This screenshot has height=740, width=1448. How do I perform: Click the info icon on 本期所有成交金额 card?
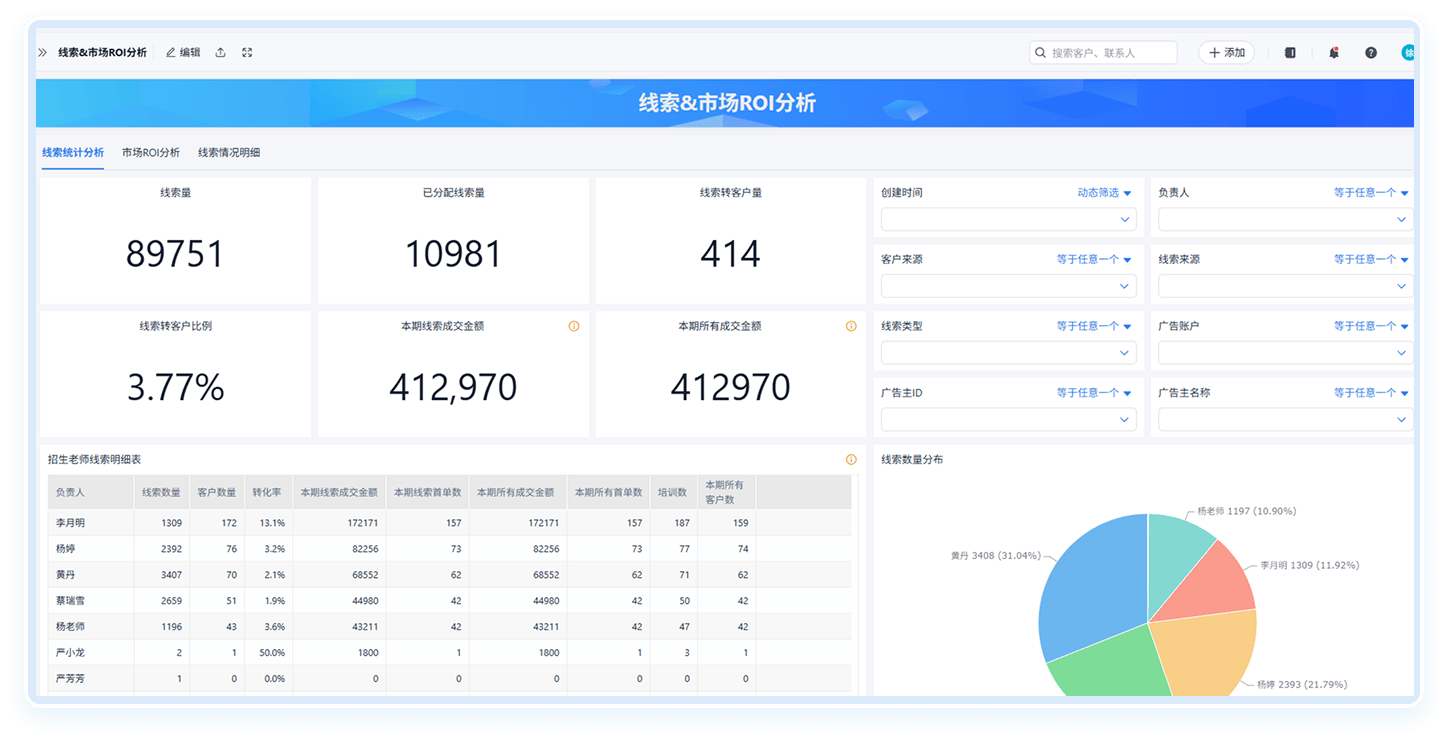(851, 326)
